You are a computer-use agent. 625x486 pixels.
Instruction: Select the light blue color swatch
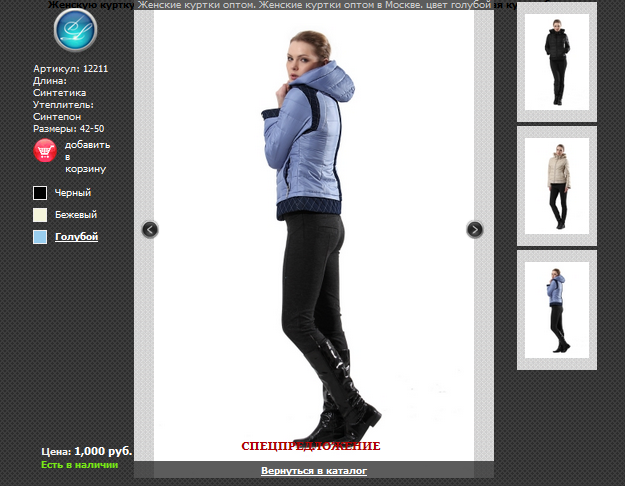click(40, 237)
